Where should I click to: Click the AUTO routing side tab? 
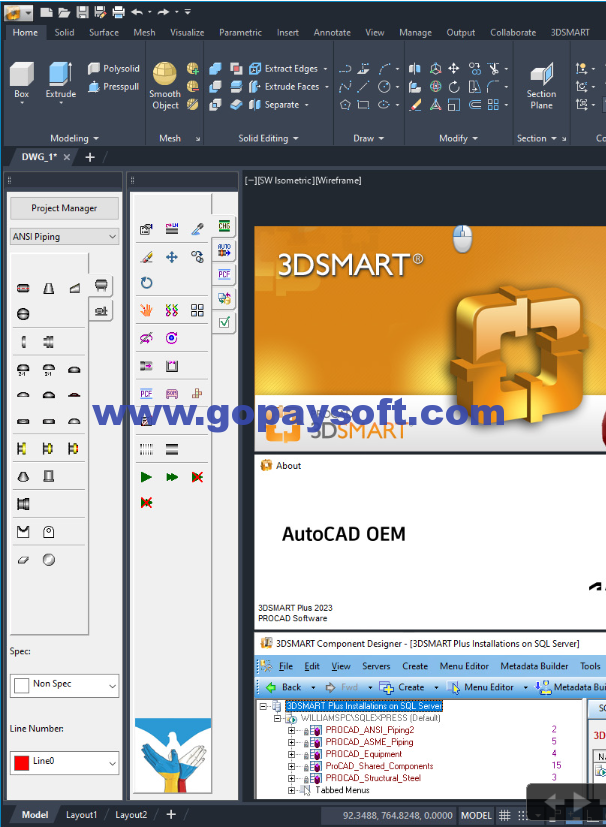pos(224,249)
